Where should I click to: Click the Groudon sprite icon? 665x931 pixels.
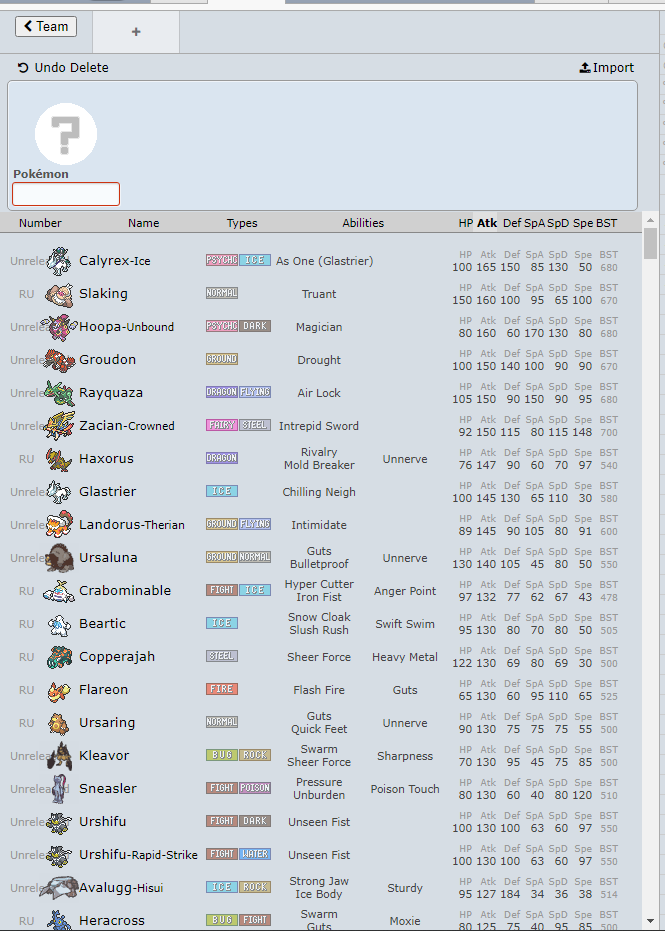tap(59, 360)
